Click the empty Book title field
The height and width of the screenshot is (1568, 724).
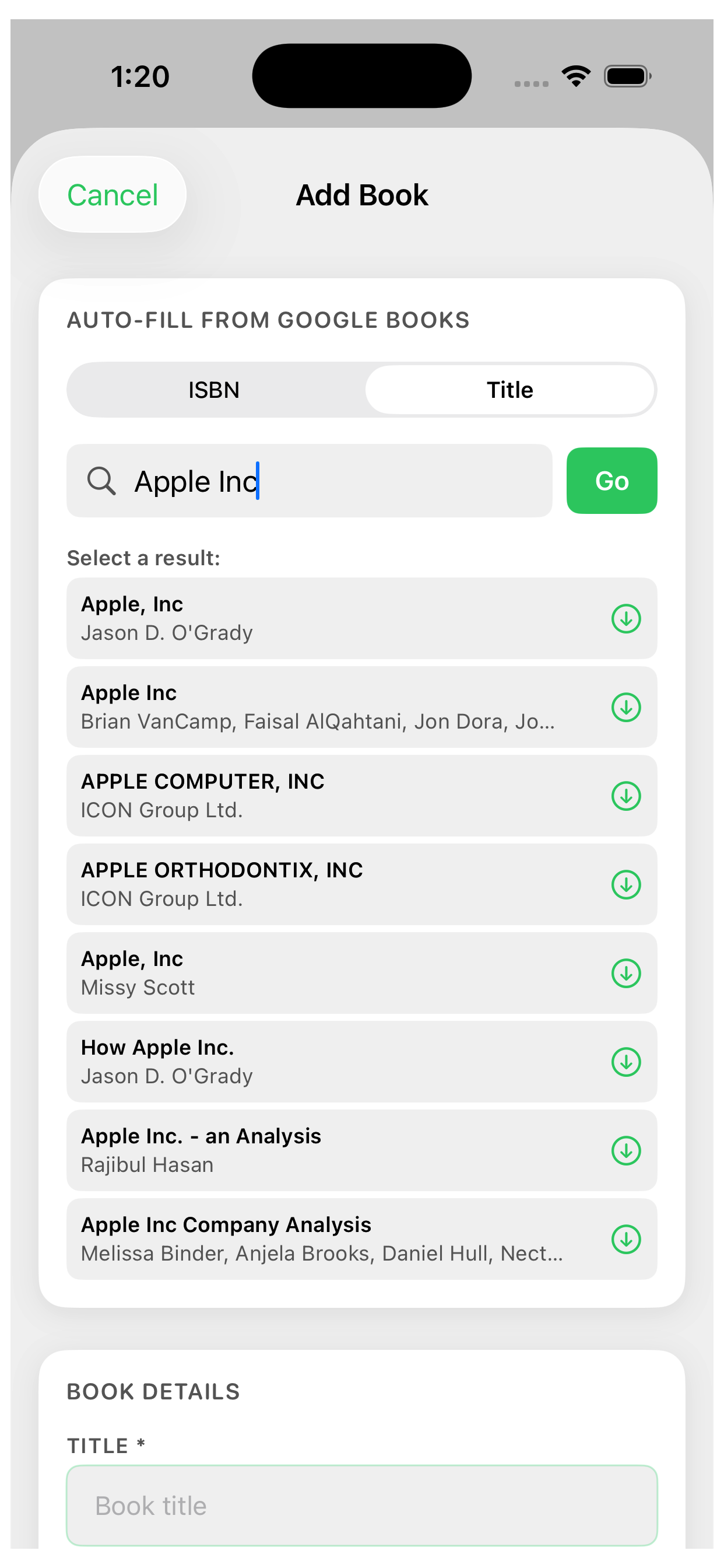click(x=361, y=1504)
